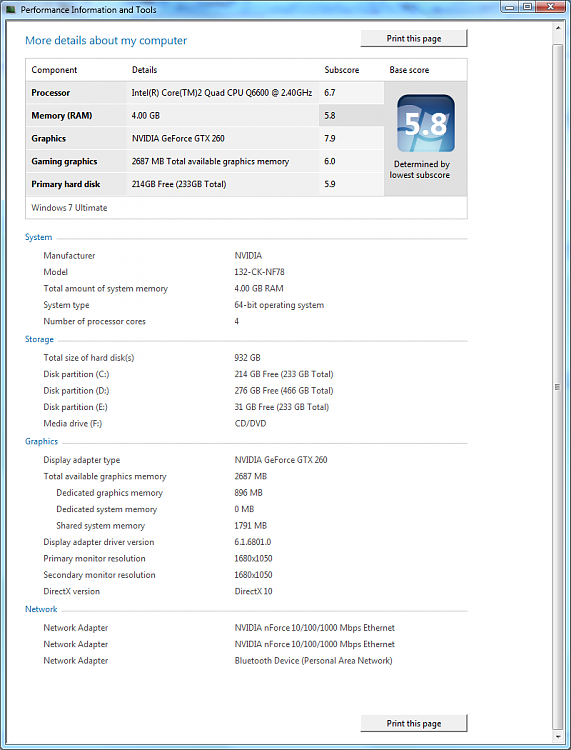Image resolution: width=571 pixels, height=750 pixels.
Task: Click the Subscore column header
Action: pos(341,70)
